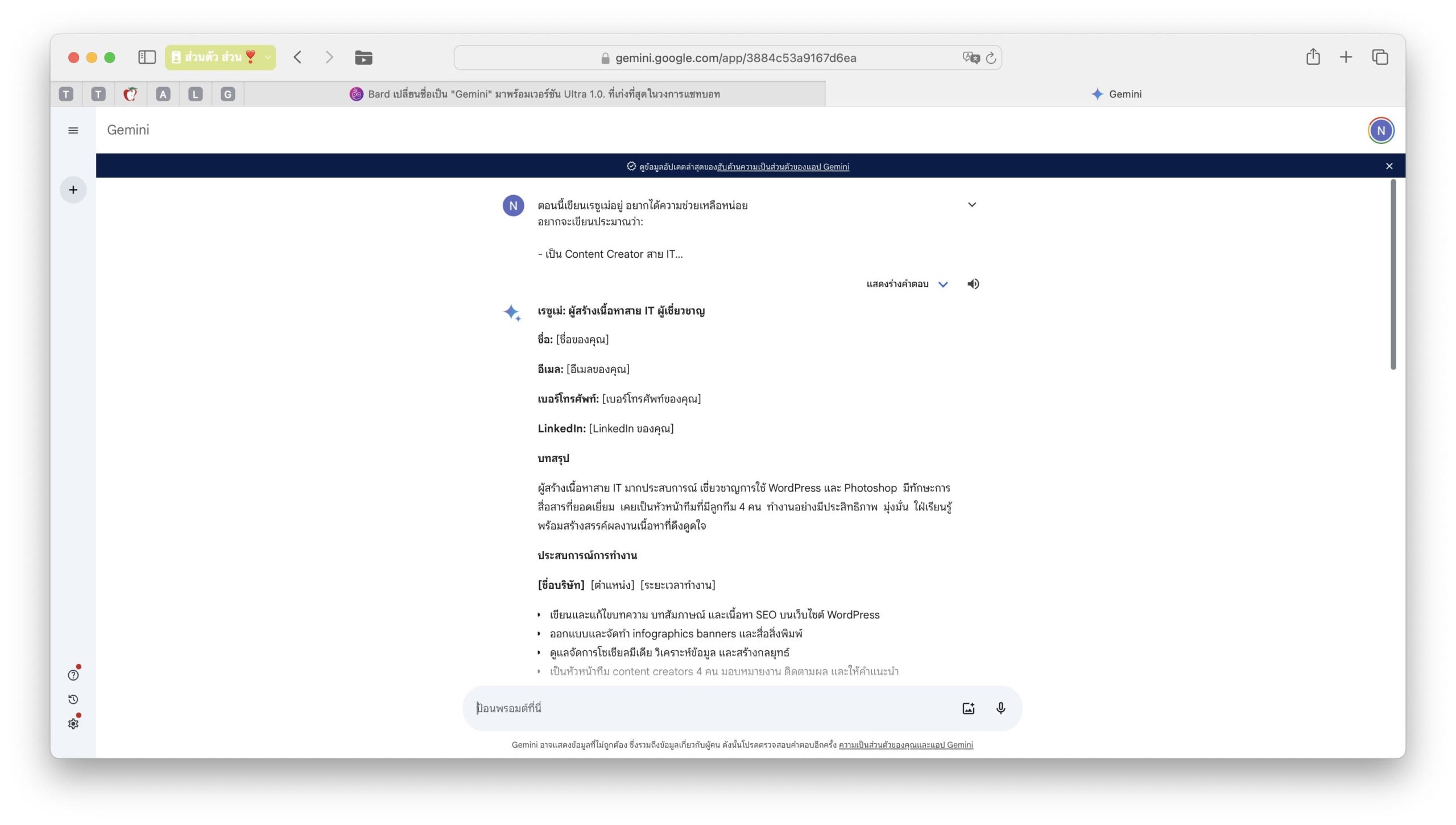Image resolution: width=1456 pixels, height=825 pixels.
Task: Start a new chat with plus button
Action: [73, 190]
